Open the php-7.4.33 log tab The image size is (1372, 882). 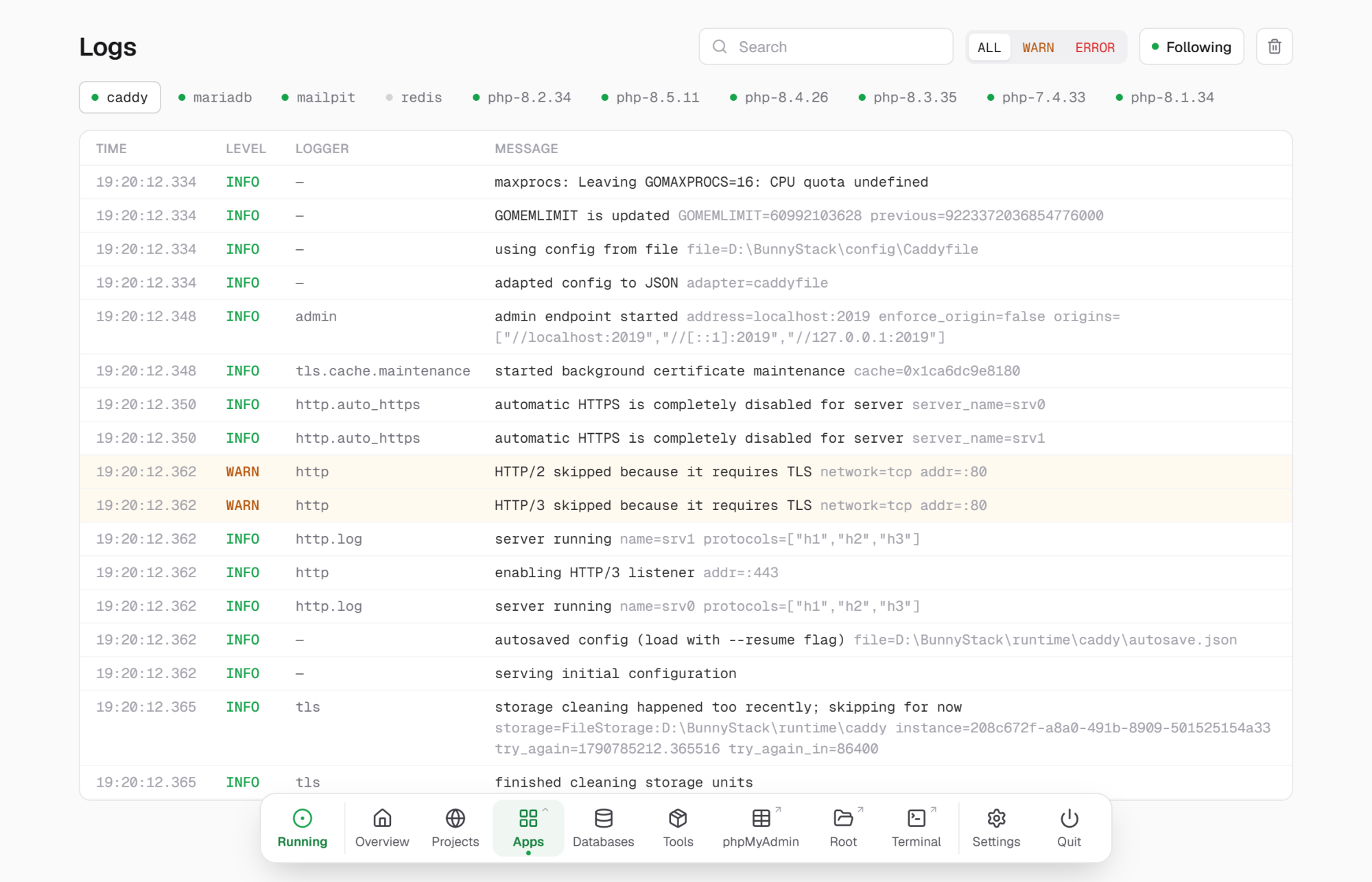pyautogui.click(x=1037, y=97)
